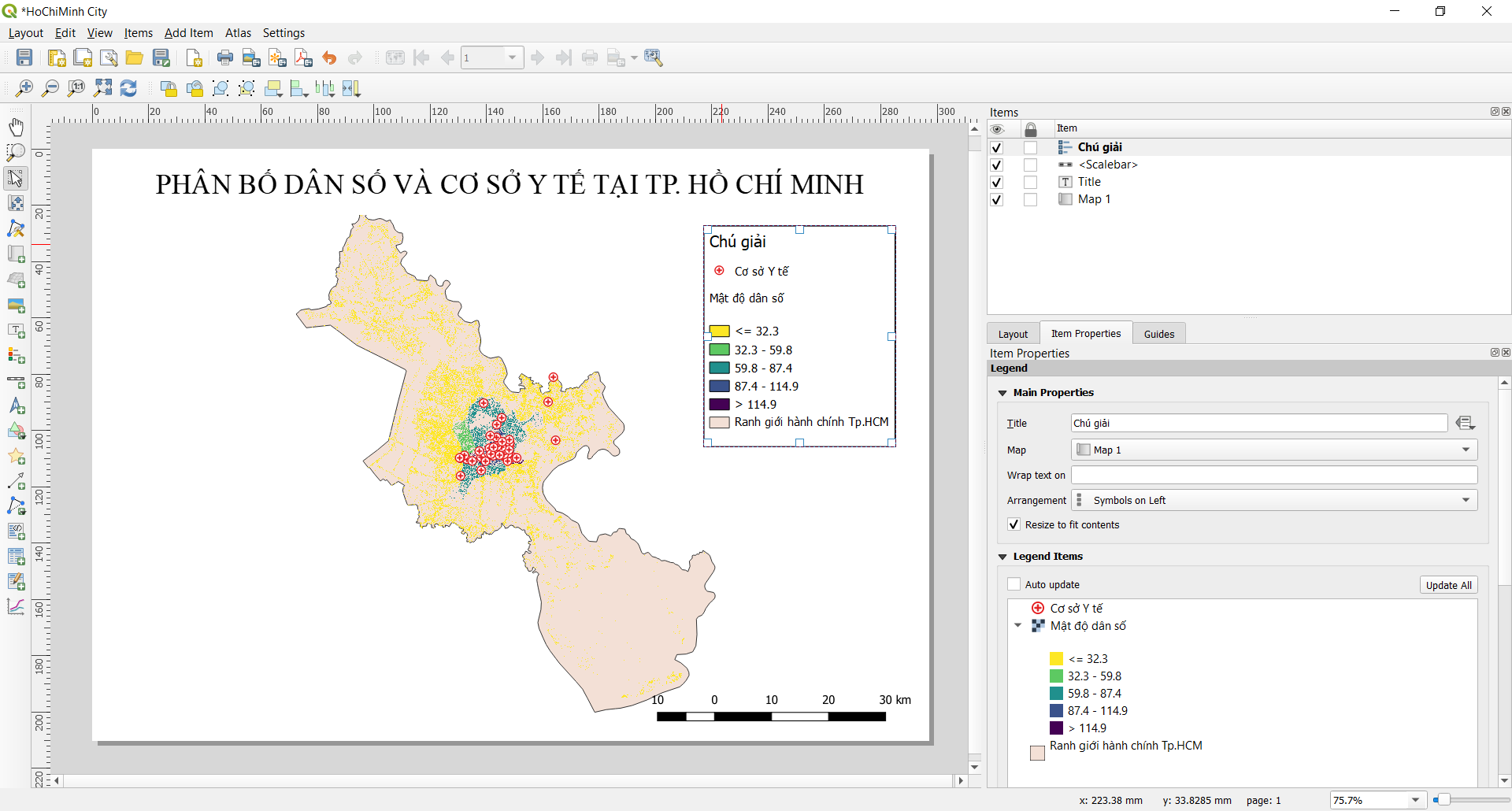Open the Map dropdown showing Map 1
This screenshot has height=811, width=1512.
tap(1274, 450)
